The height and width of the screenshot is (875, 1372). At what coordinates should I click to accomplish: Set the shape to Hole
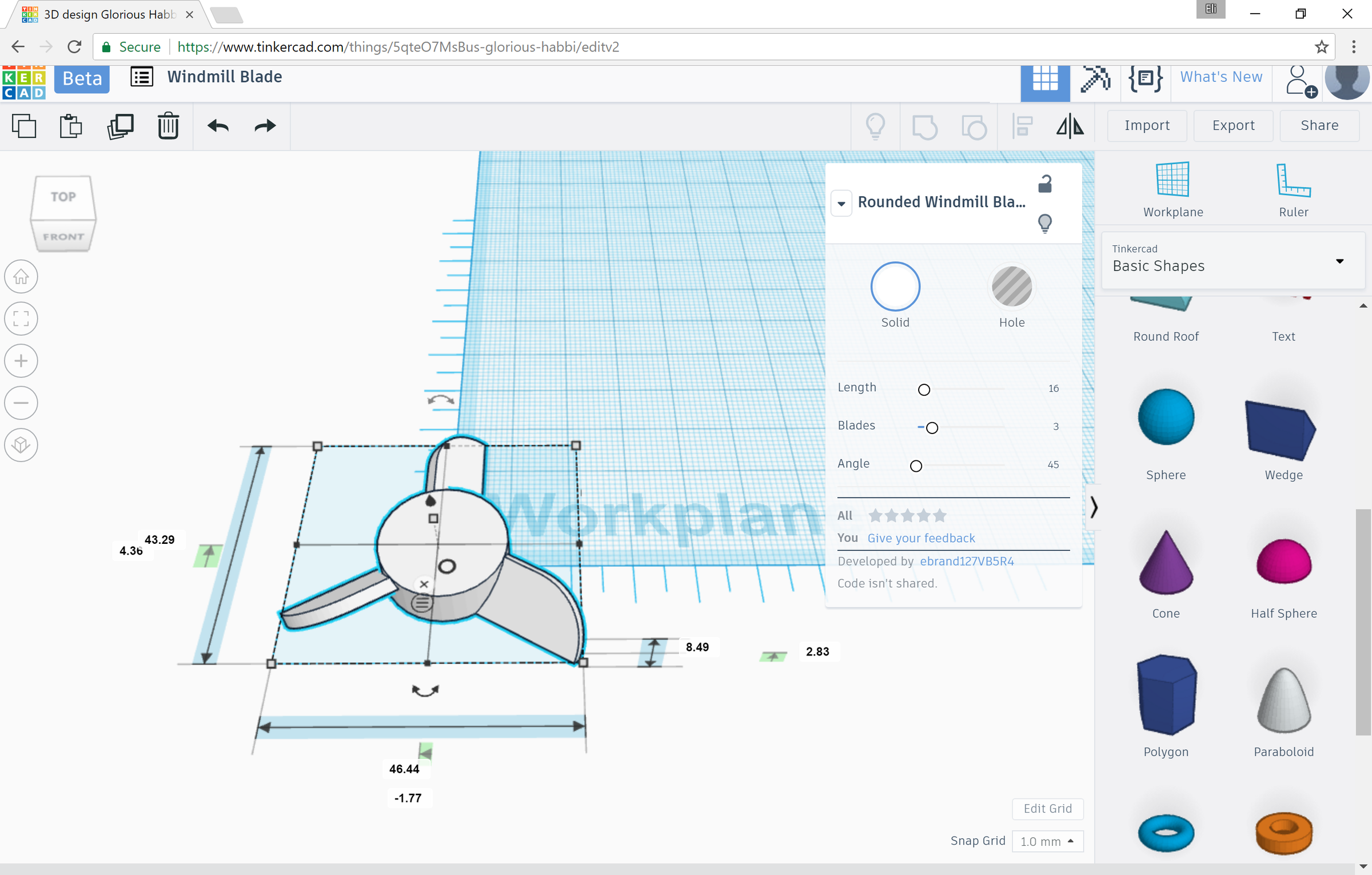pos(1011,287)
